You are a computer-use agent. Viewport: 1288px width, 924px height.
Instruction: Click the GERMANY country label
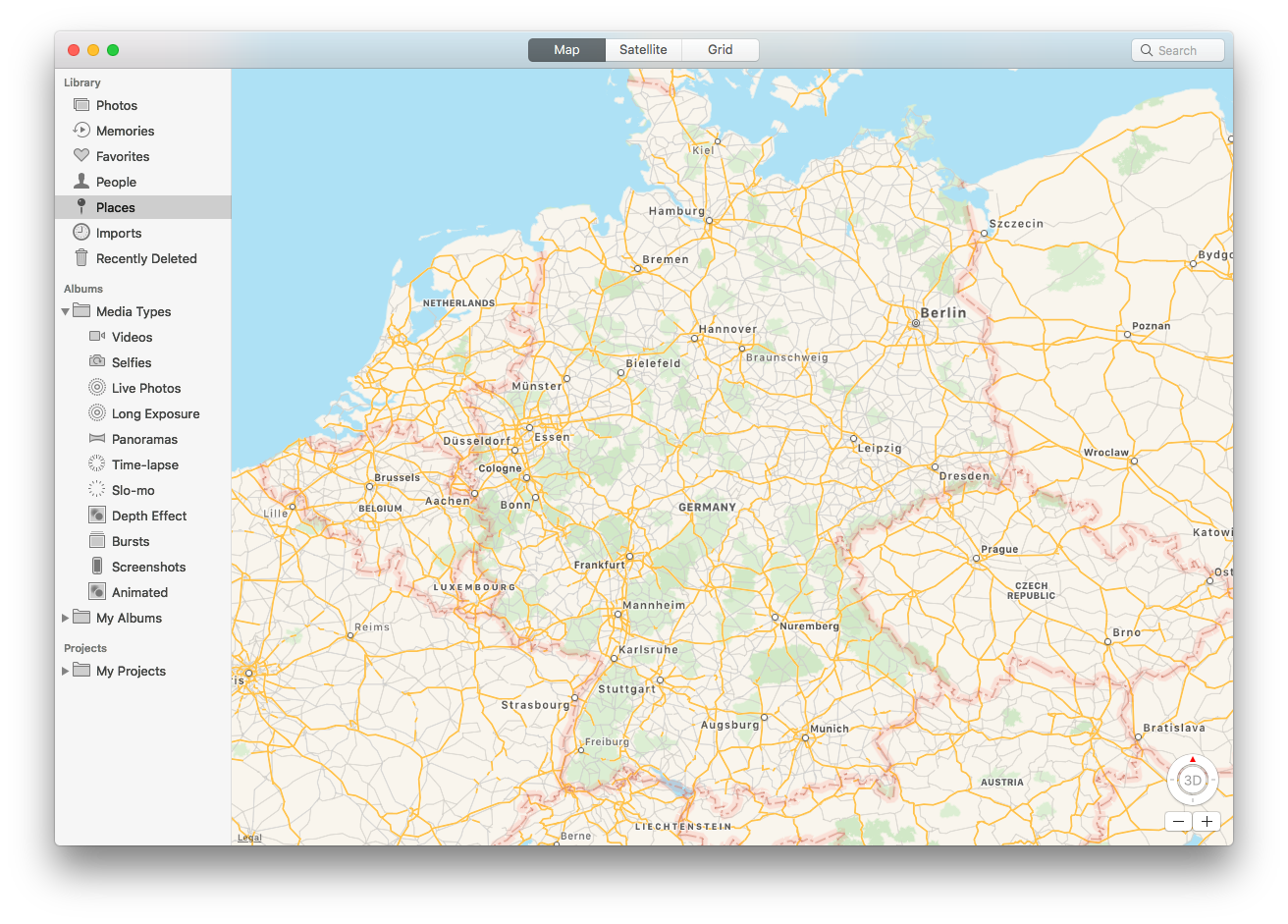coord(707,508)
